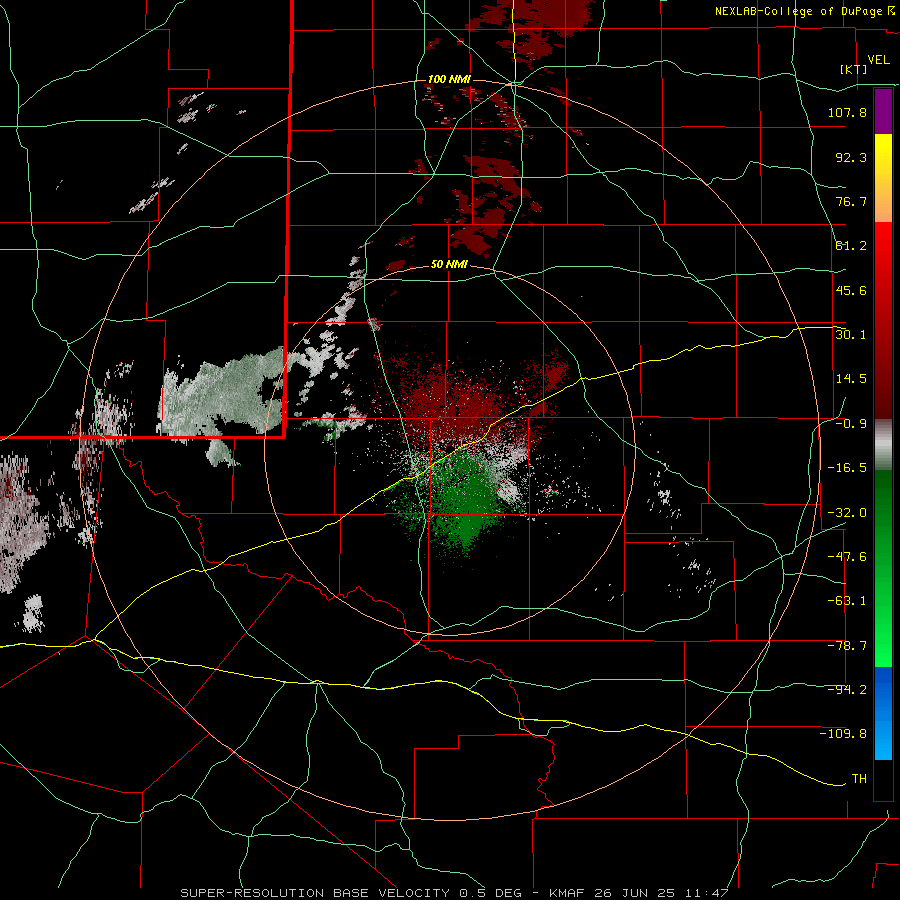This screenshot has width=900, height=900.
Task: Select the 107.8 velocity scale value
Action: point(847,112)
